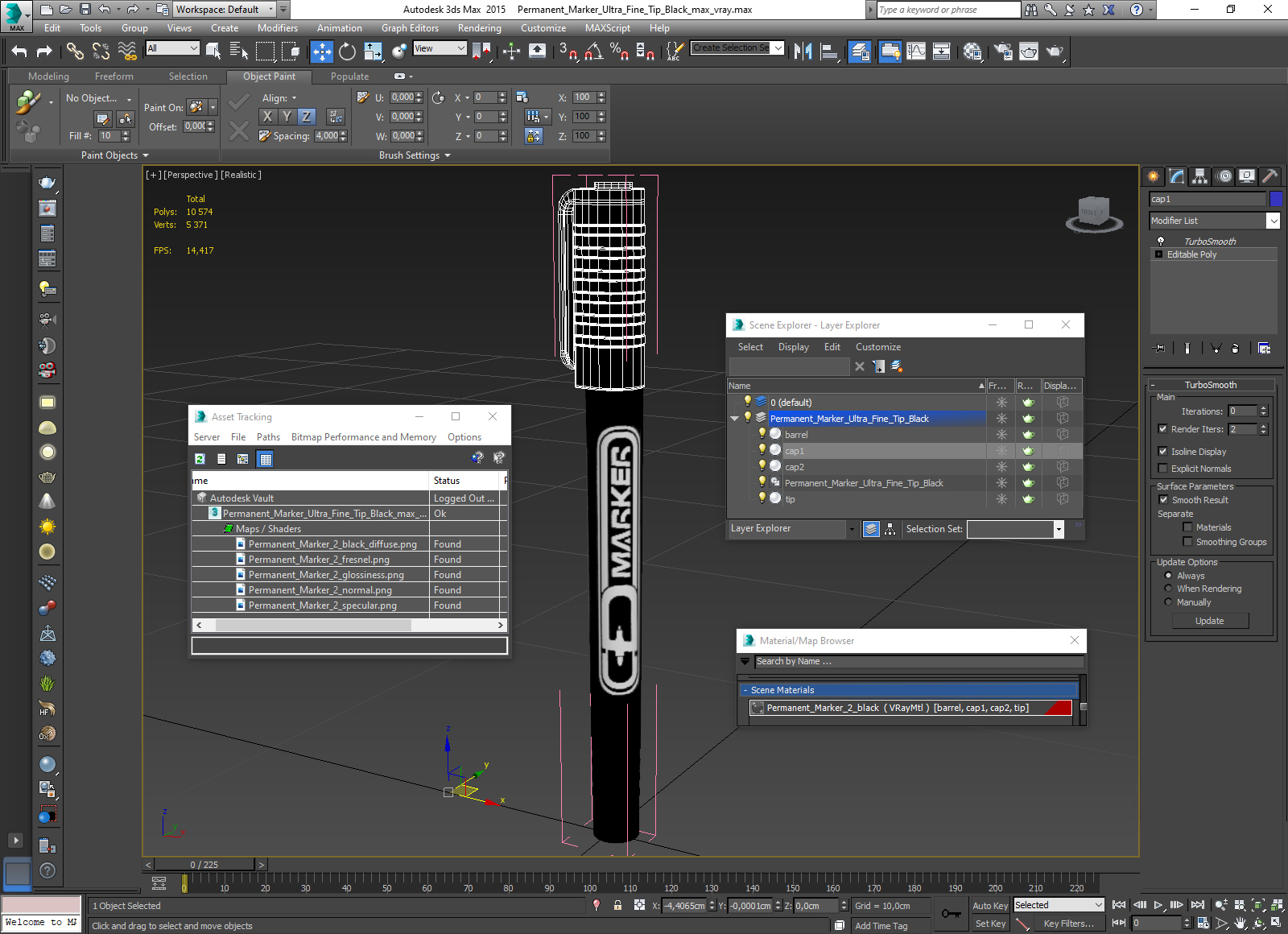Image resolution: width=1288 pixels, height=934 pixels.
Task: Click the Set Key button
Action: click(x=990, y=924)
